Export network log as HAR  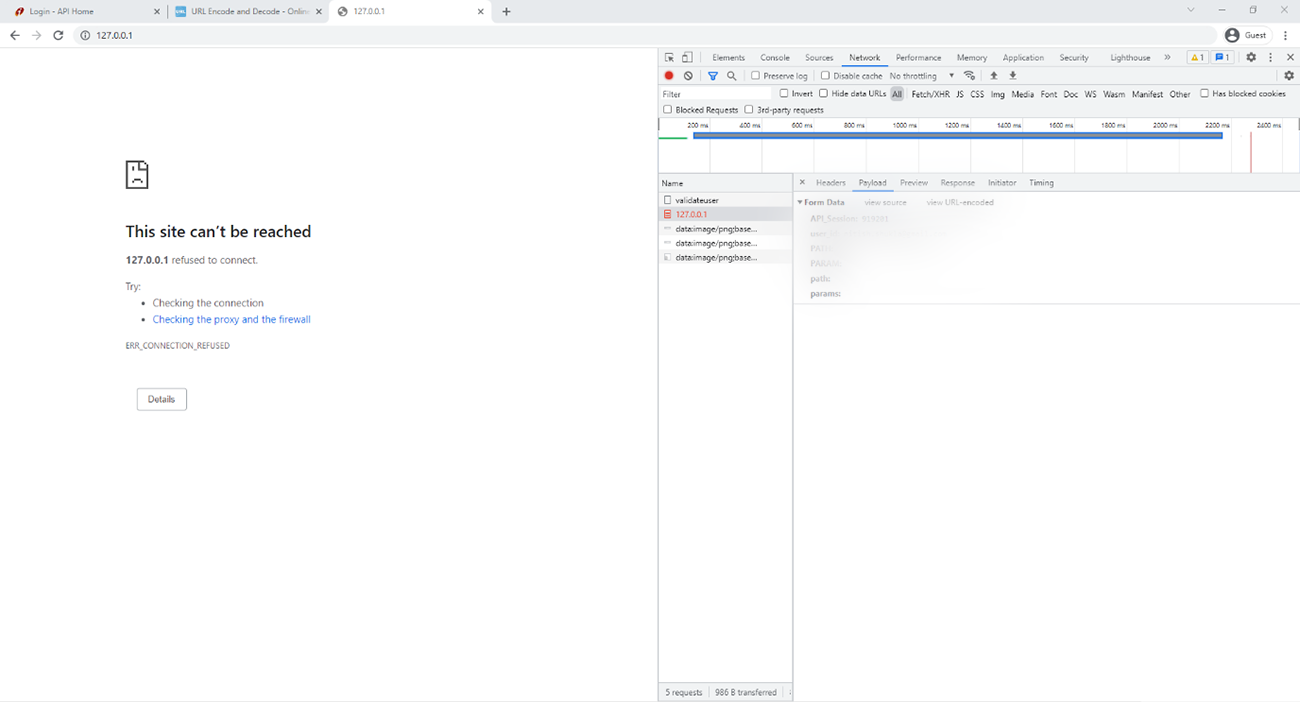[x=1013, y=75]
